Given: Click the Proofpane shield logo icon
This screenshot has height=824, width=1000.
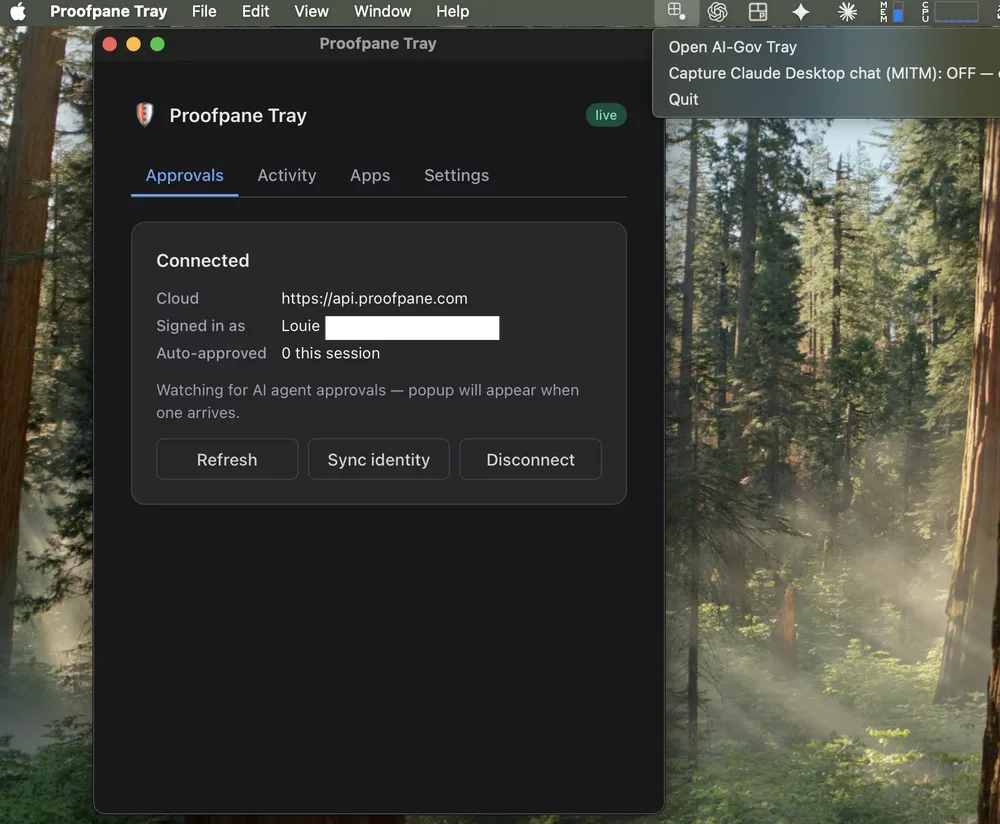Looking at the screenshot, I should [x=145, y=115].
